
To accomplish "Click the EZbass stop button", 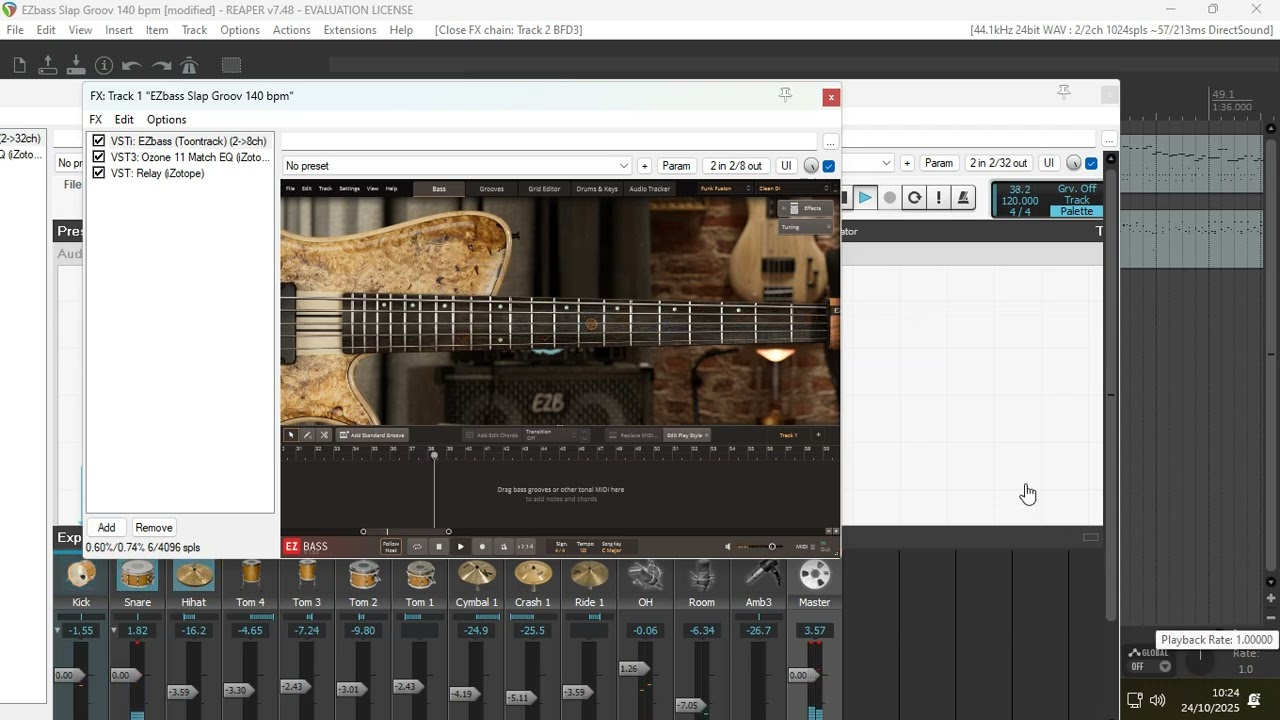I will coord(438,546).
